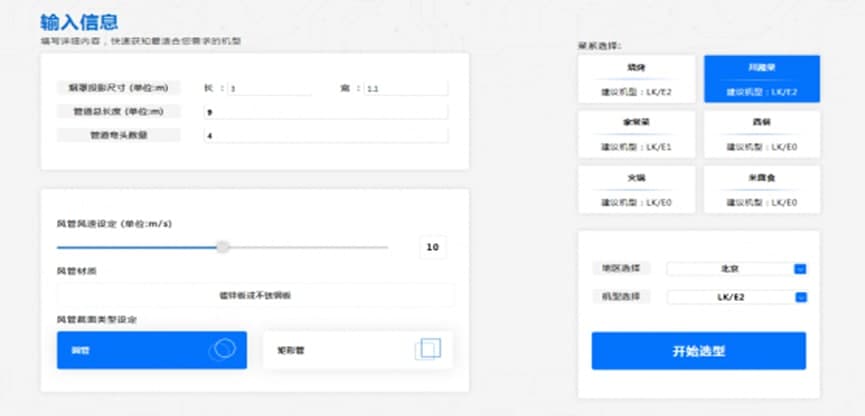Select the blue 圆管 round duct option
The image size is (865, 416).
pos(152,350)
